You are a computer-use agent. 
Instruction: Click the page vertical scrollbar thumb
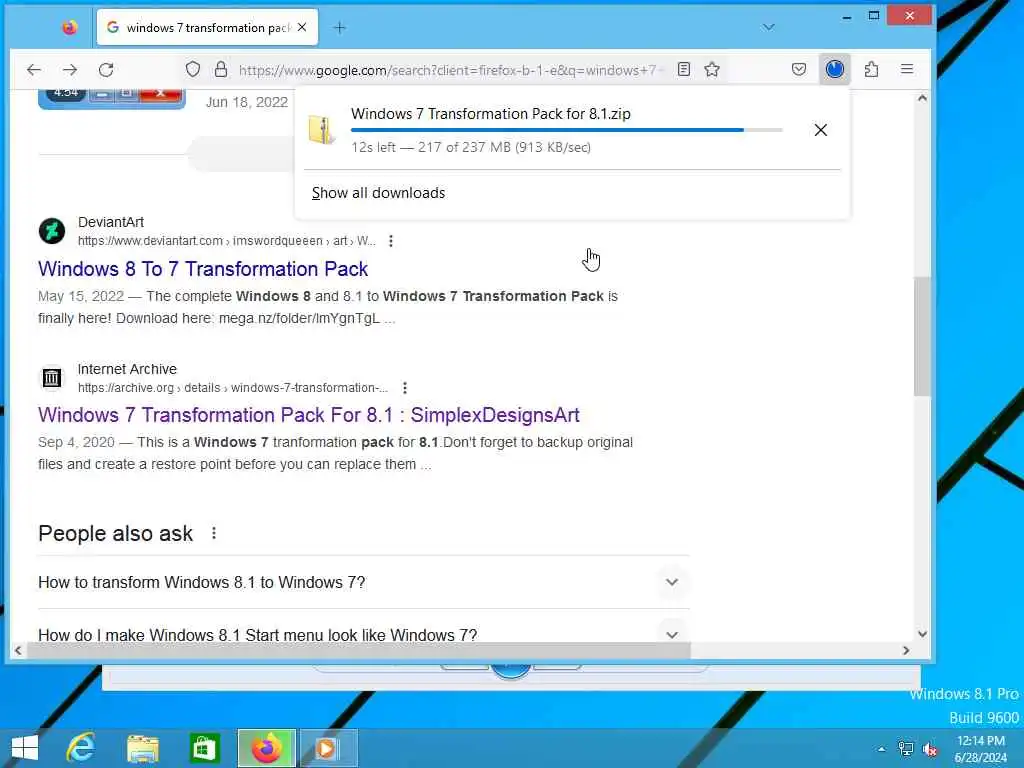(x=922, y=336)
